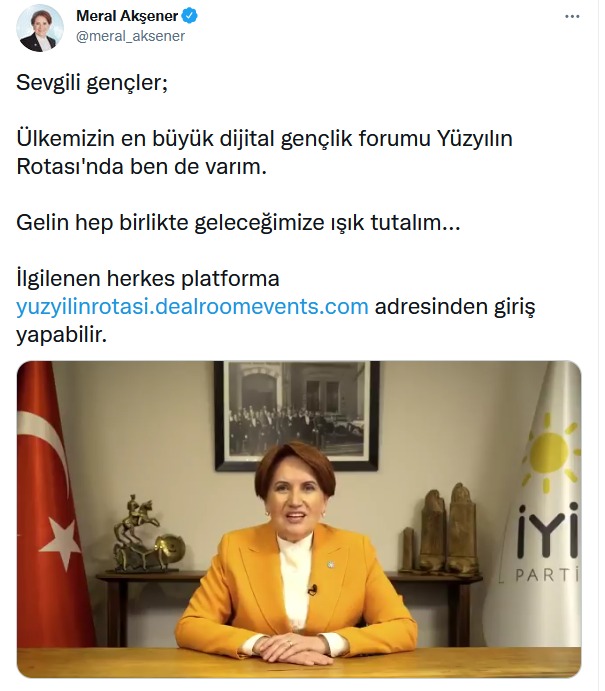Click the blue verified badge
605x691 pixels.
190,16
